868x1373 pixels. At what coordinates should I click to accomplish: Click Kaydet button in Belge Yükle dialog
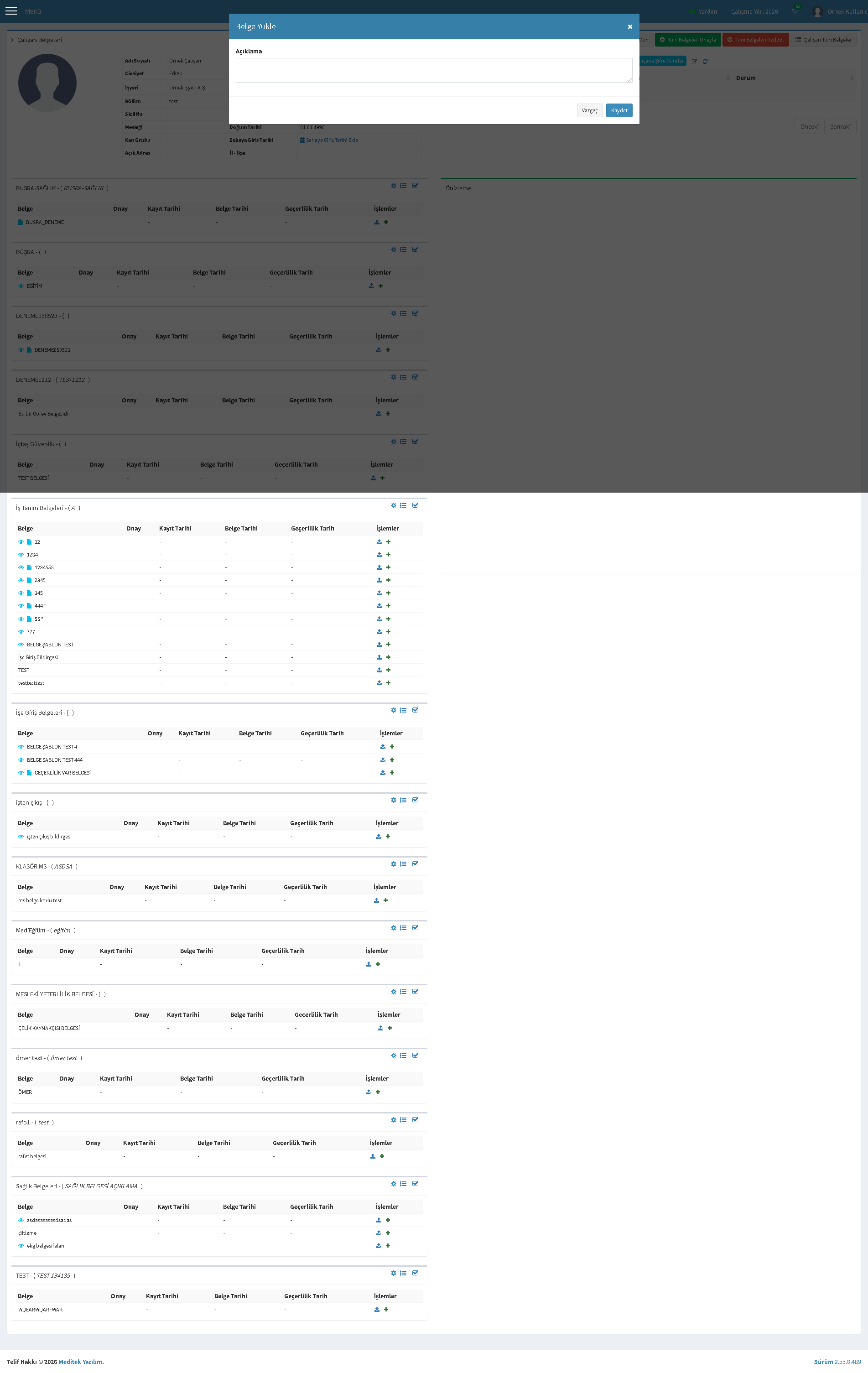[619, 110]
